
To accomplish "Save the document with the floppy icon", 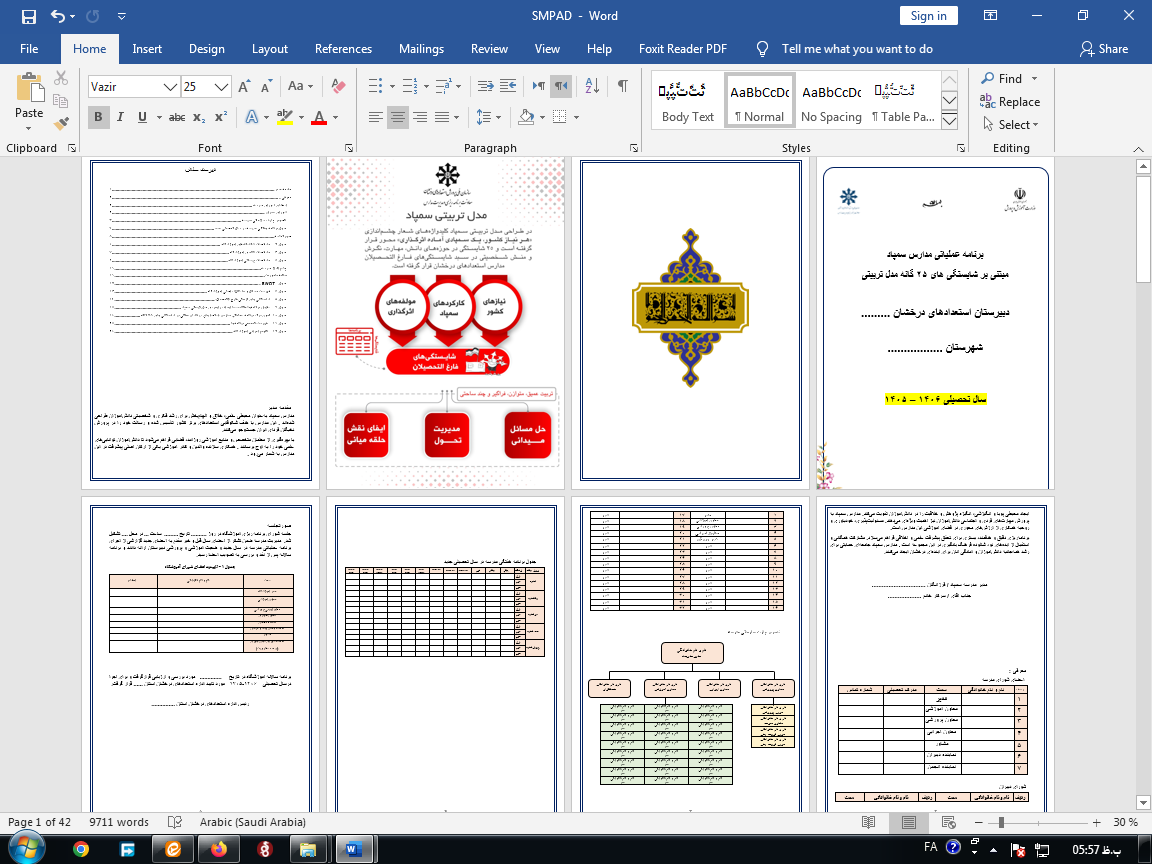I will [29, 16].
